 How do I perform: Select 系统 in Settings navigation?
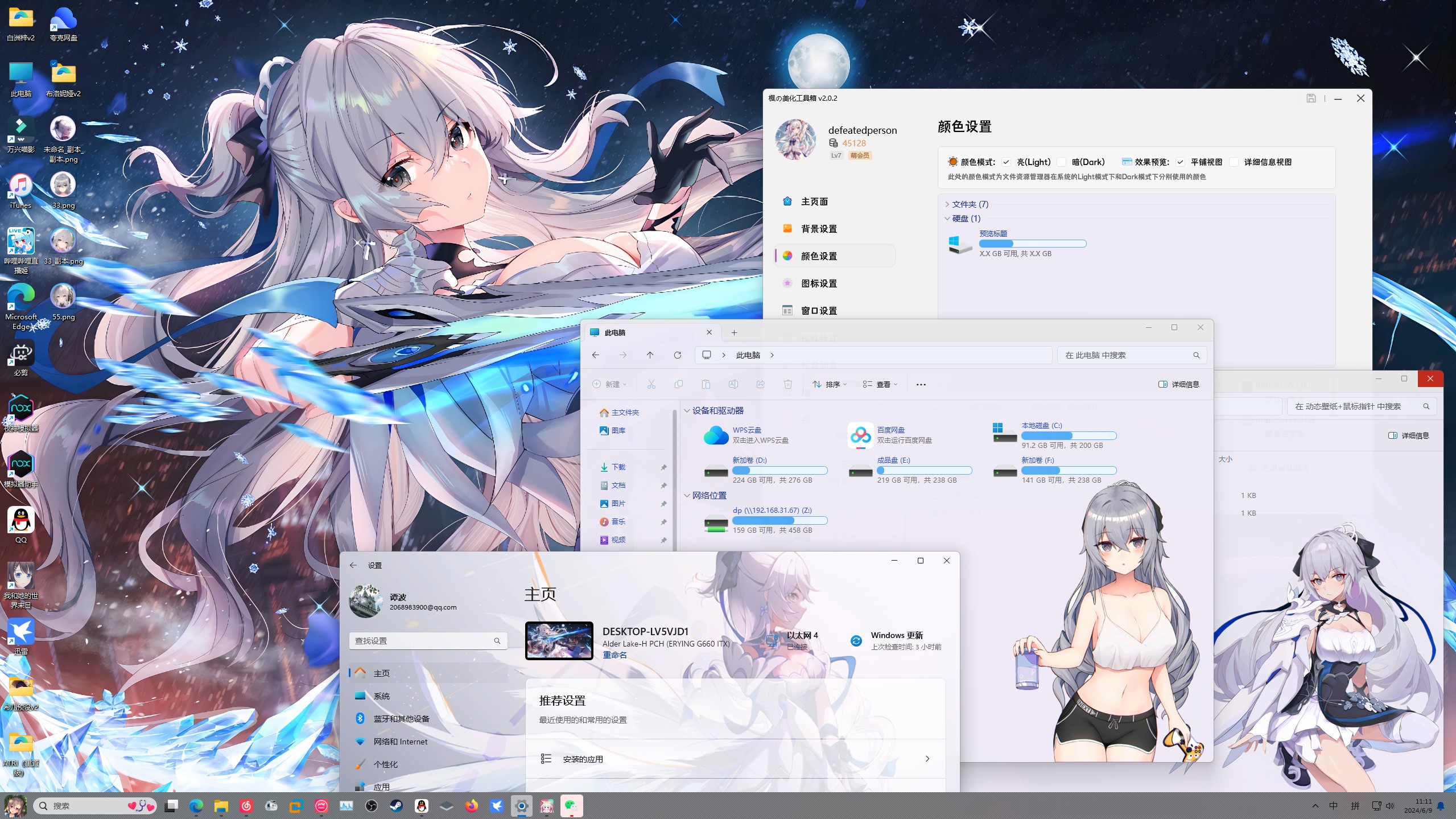pyautogui.click(x=381, y=696)
